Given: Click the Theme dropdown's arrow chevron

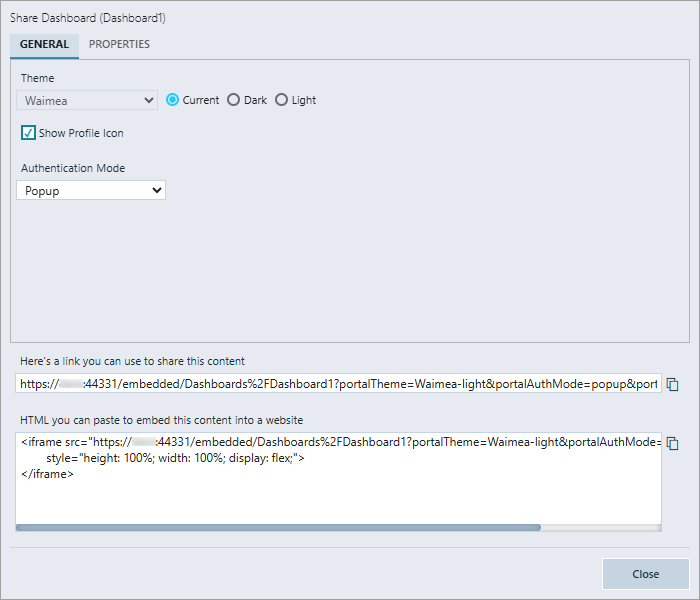Looking at the screenshot, I should point(150,100).
